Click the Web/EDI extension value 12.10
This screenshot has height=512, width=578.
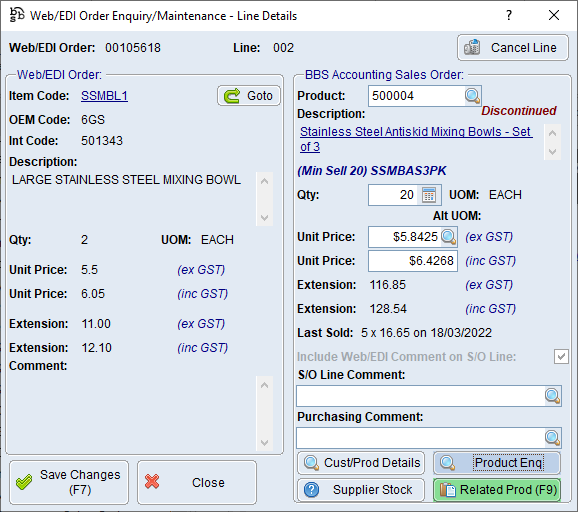click(x=96, y=348)
